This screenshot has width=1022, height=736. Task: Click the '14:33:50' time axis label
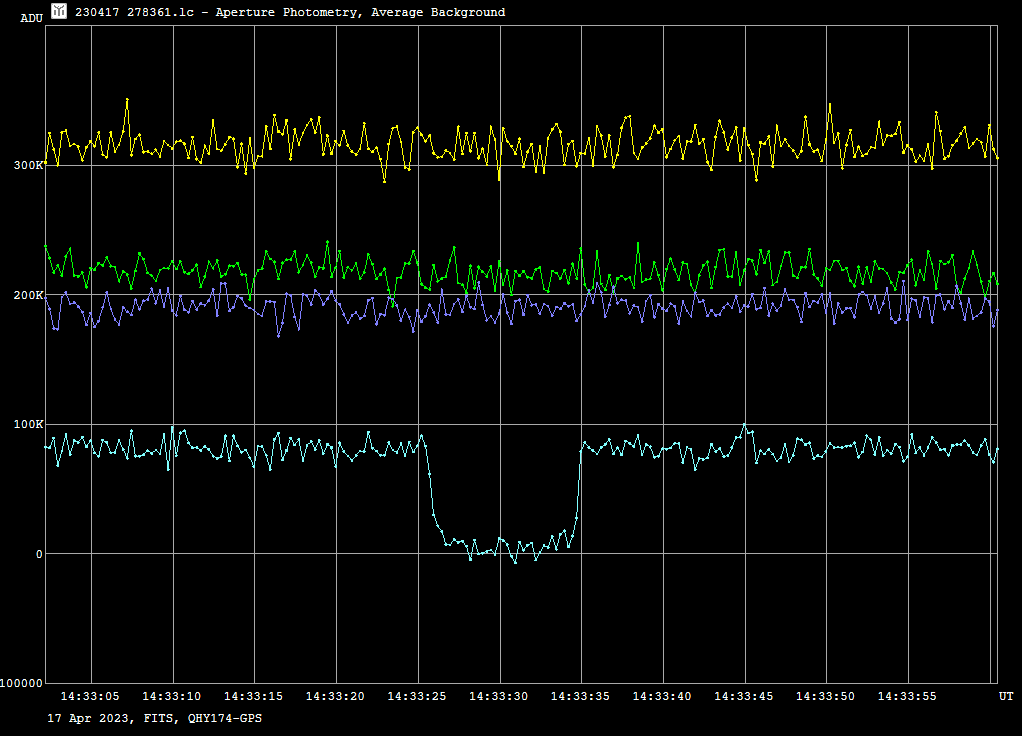825,696
